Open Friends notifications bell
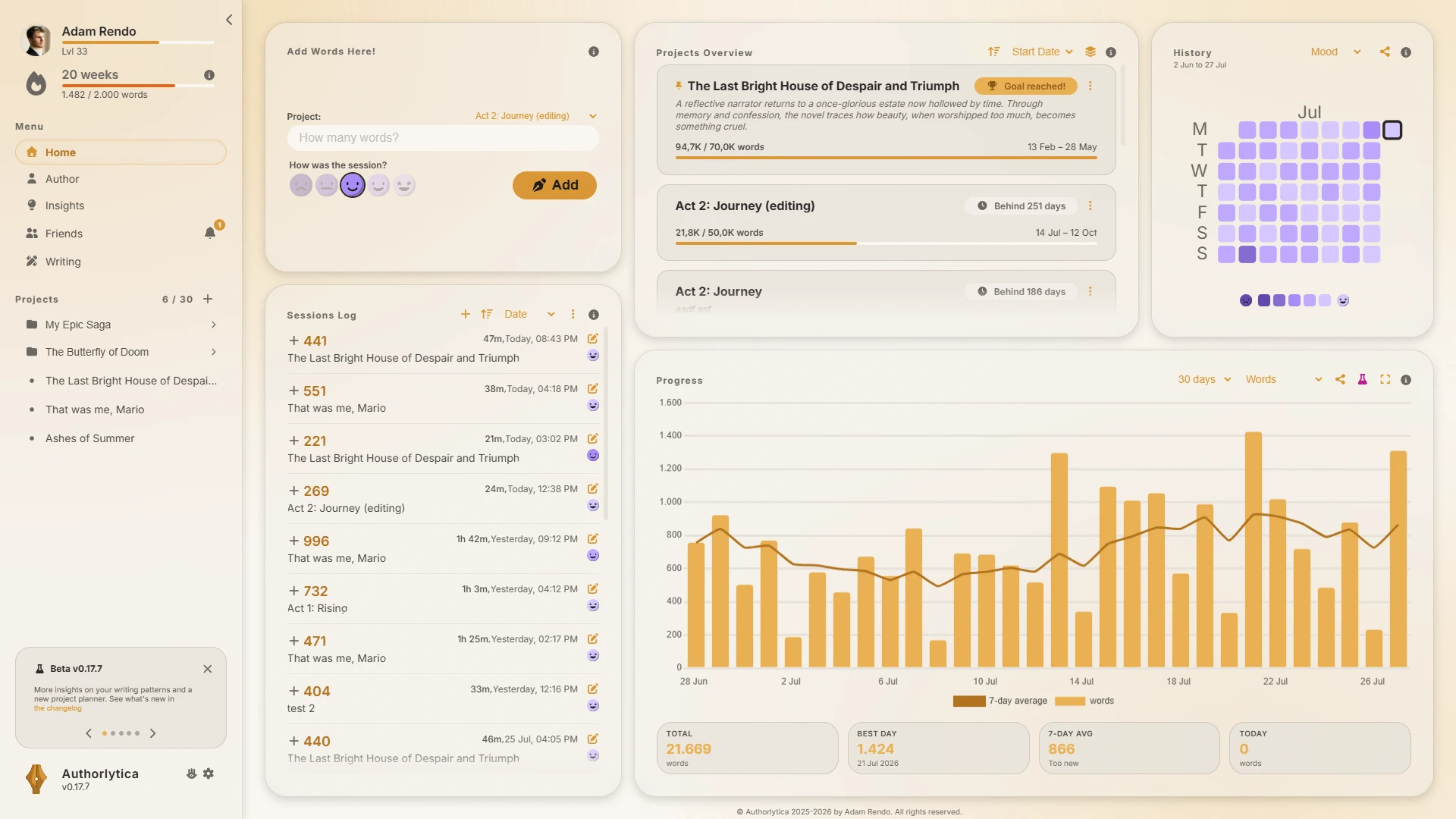The height and width of the screenshot is (819, 1456). (x=210, y=233)
